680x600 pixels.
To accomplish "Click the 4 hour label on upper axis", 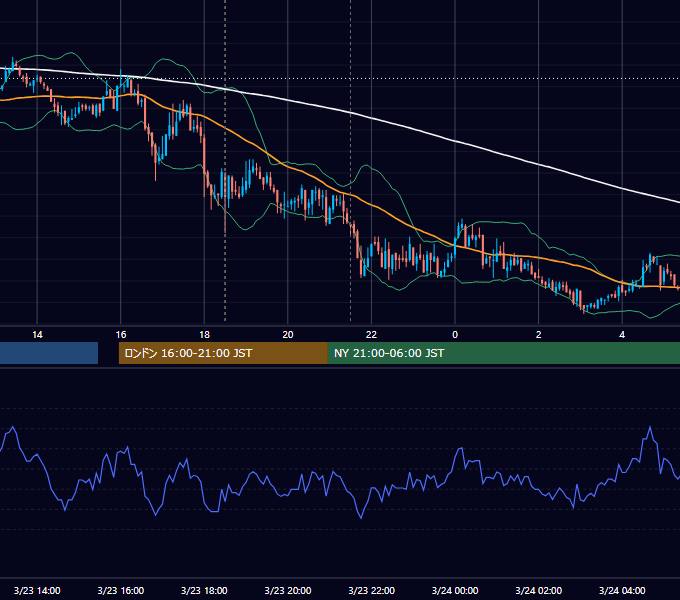I will 622,335.
